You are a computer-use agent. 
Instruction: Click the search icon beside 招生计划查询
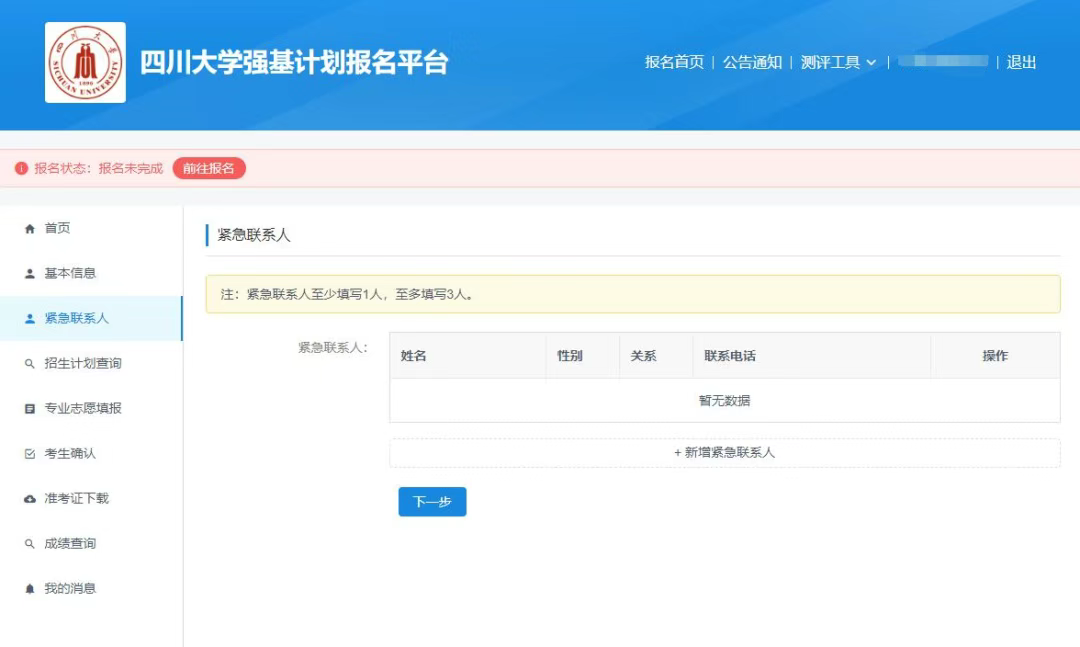(x=29, y=364)
